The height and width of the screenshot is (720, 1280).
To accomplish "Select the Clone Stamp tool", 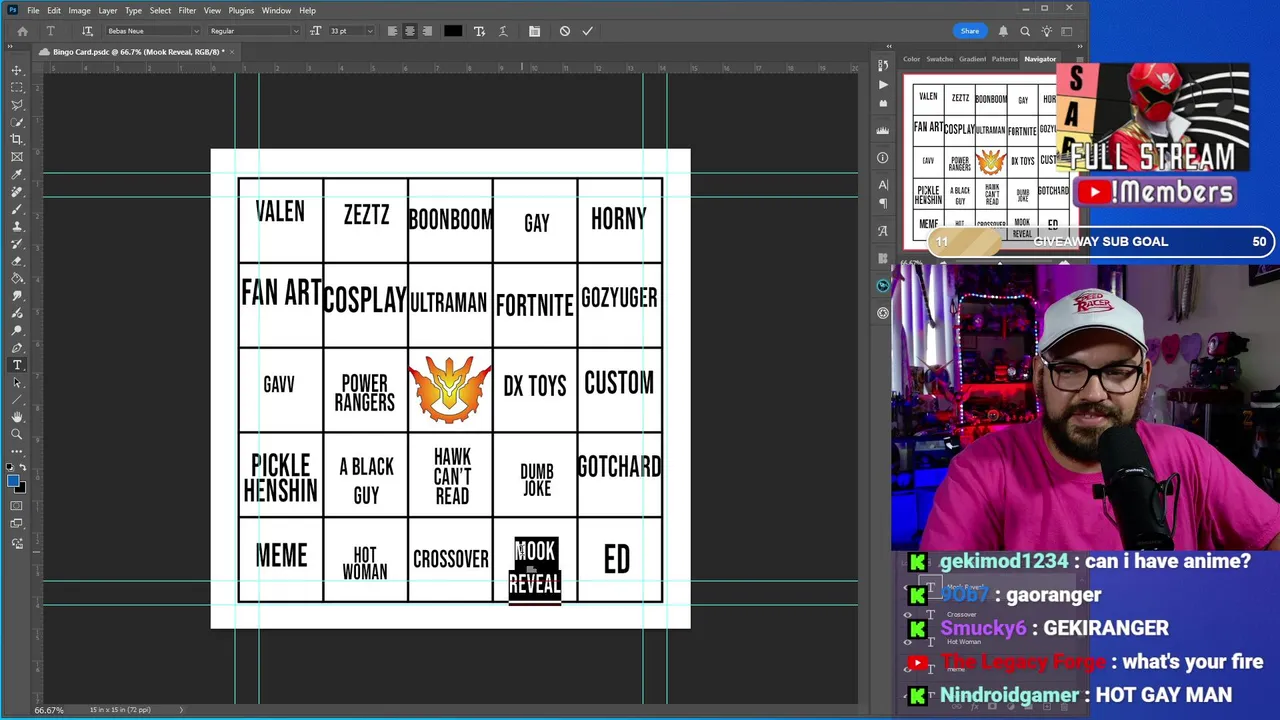I will click(x=17, y=226).
